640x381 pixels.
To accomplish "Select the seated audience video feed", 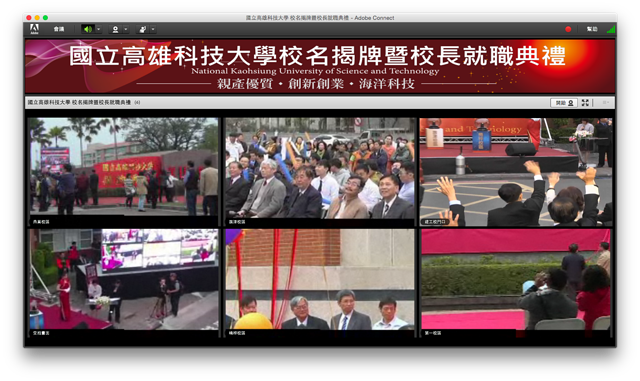I will pyautogui.click(x=320, y=172).
